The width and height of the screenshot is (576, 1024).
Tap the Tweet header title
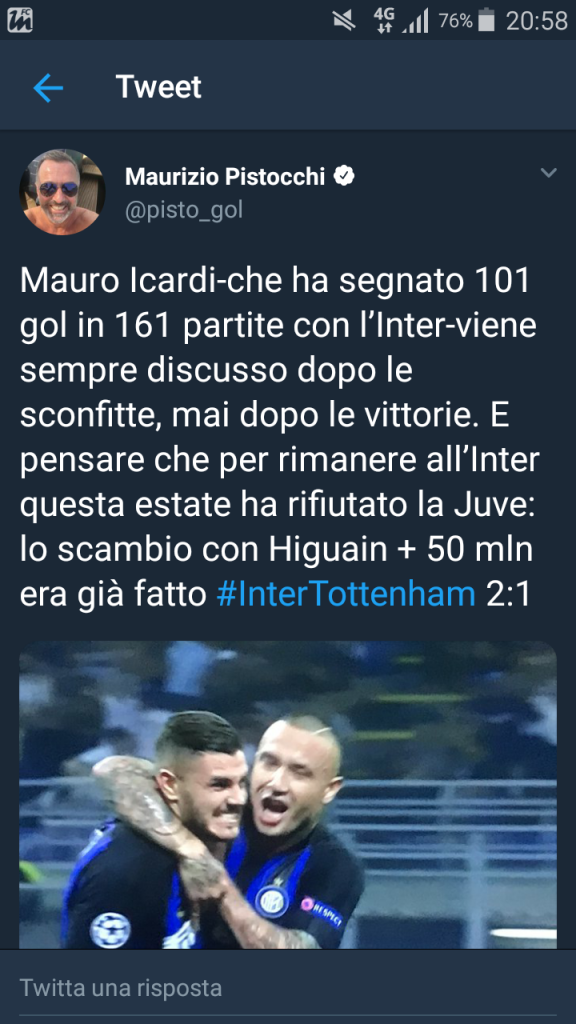pos(159,87)
